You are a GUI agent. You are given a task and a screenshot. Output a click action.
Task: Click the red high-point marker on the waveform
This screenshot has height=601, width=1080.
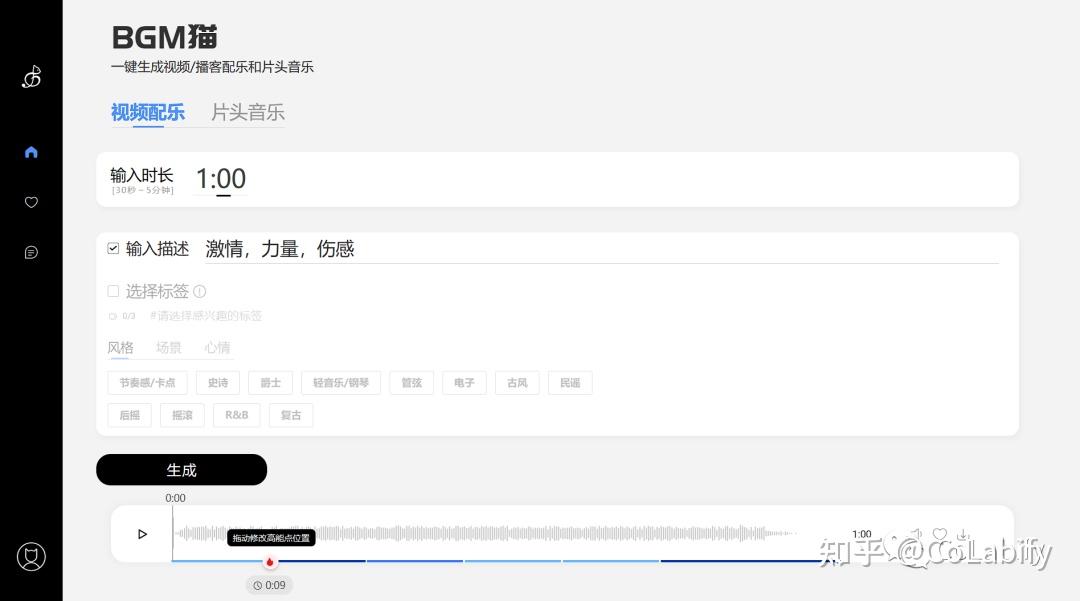269,561
